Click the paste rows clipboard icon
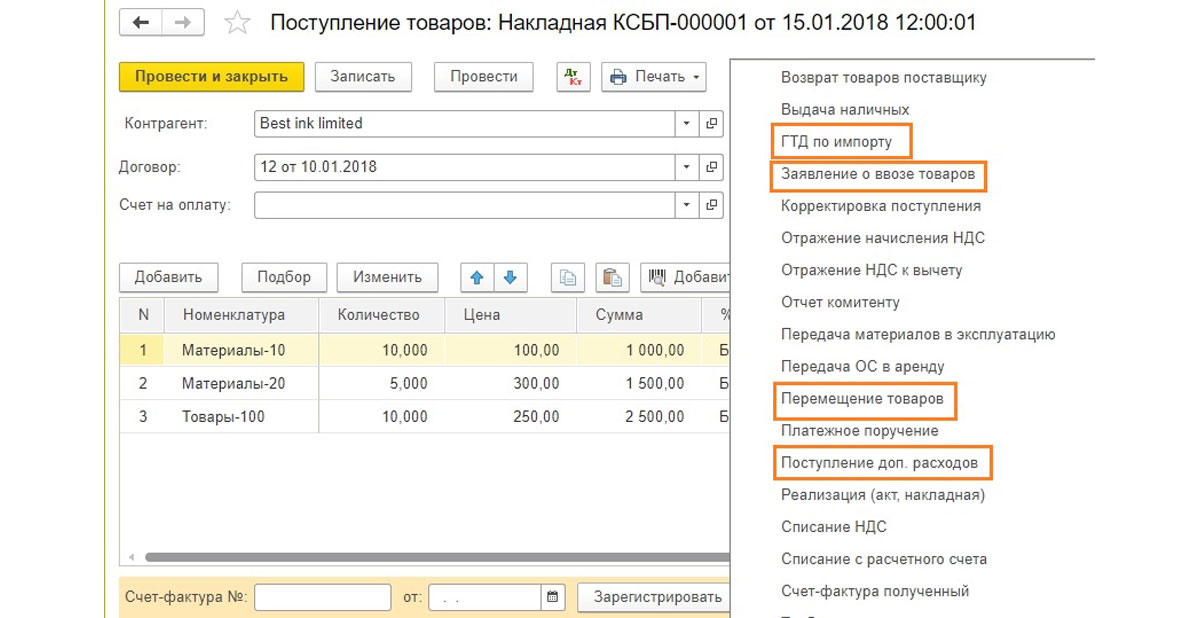Screen dimensions: 1200x618 click(x=611, y=277)
